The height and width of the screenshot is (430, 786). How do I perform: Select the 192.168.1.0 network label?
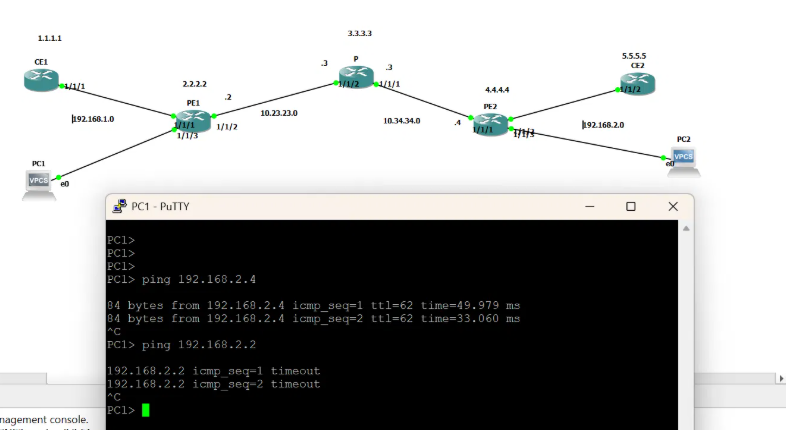click(x=93, y=119)
